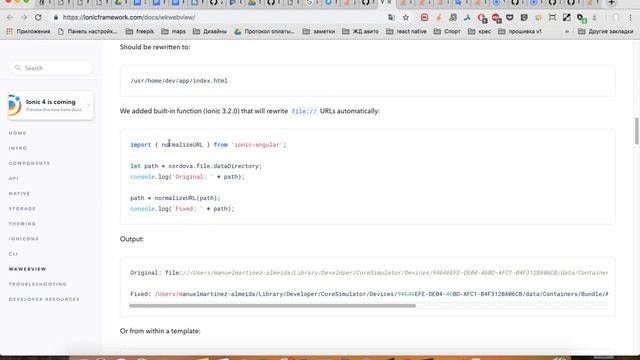Open API docs section
The image size is (640, 360).
13,178
